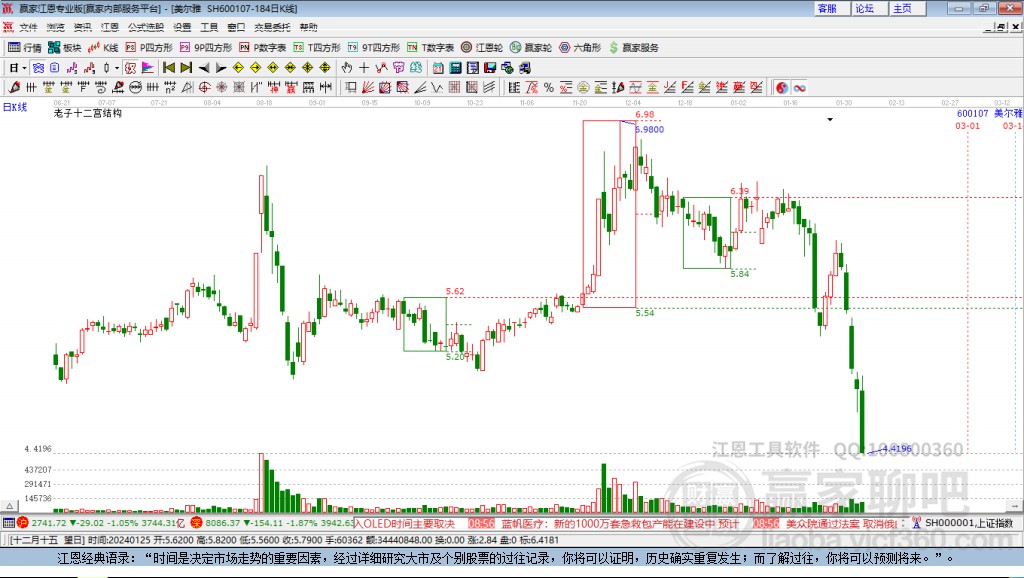The image size is (1024, 578).
Task: Open the 9P四方形 tool
Action: [206, 48]
